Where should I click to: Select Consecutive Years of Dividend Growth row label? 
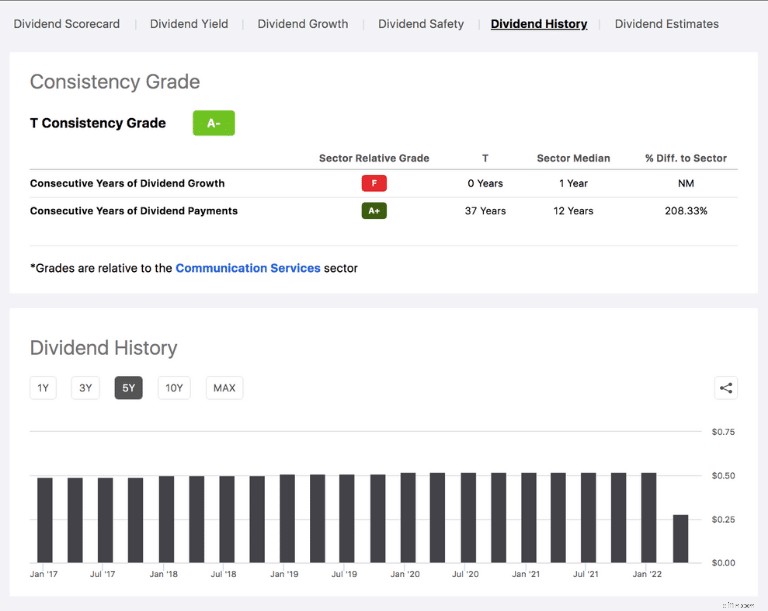click(127, 183)
